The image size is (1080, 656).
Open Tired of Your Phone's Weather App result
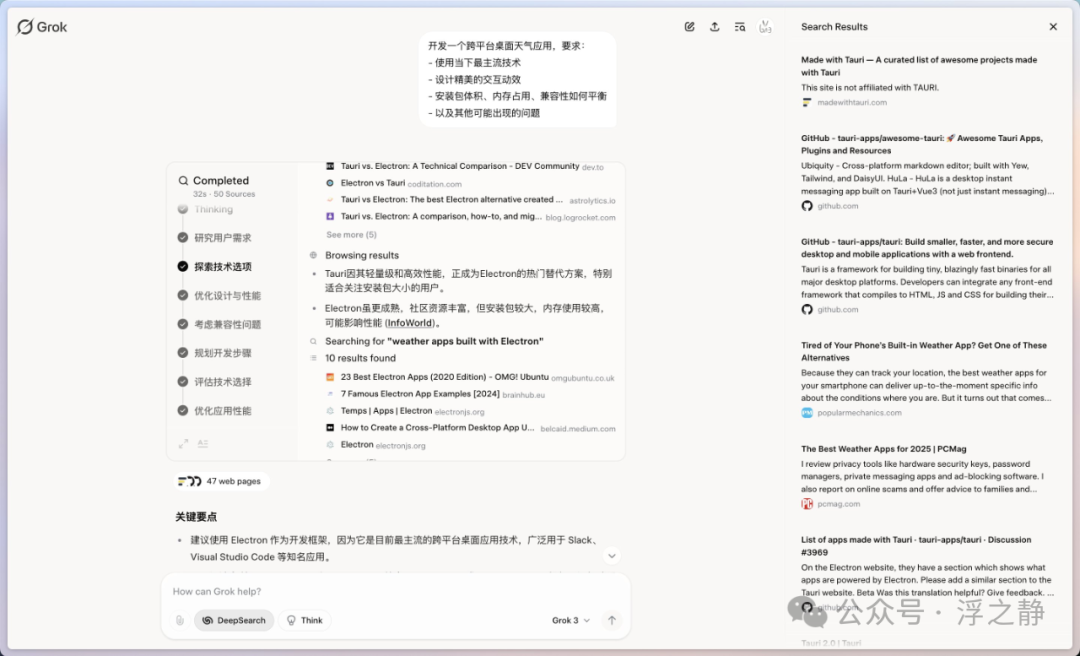click(x=924, y=351)
